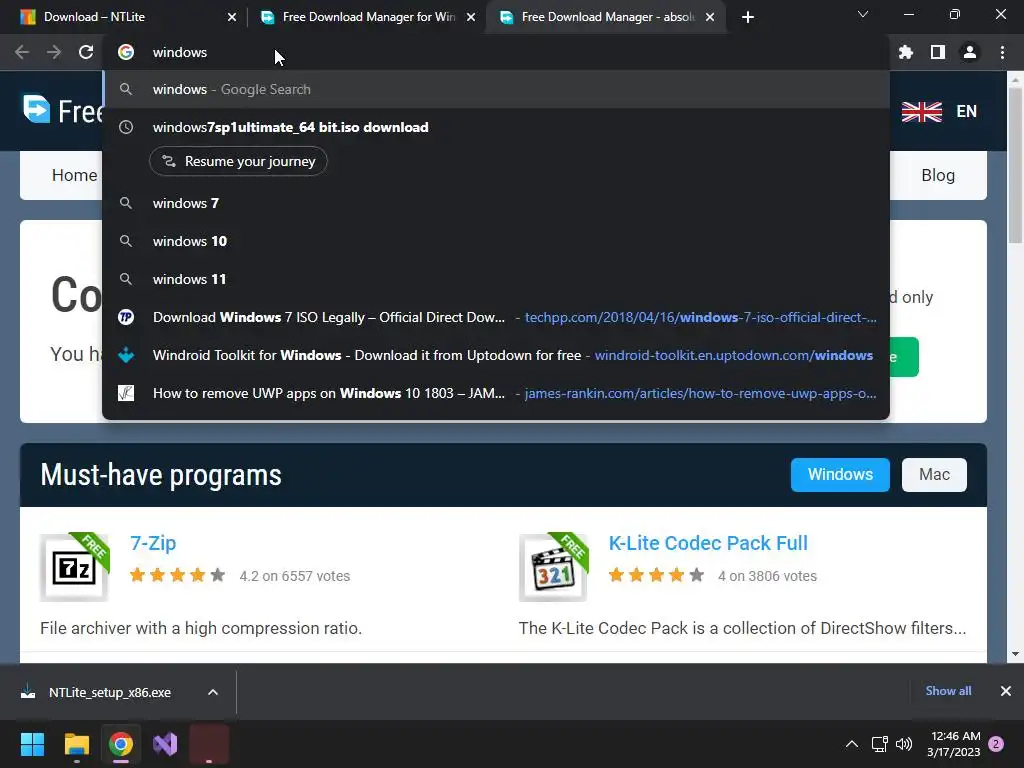The width and height of the screenshot is (1024, 768).
Task: Open the 7-Zip program link
Action: pyautogui.click(x=153, y=543)
